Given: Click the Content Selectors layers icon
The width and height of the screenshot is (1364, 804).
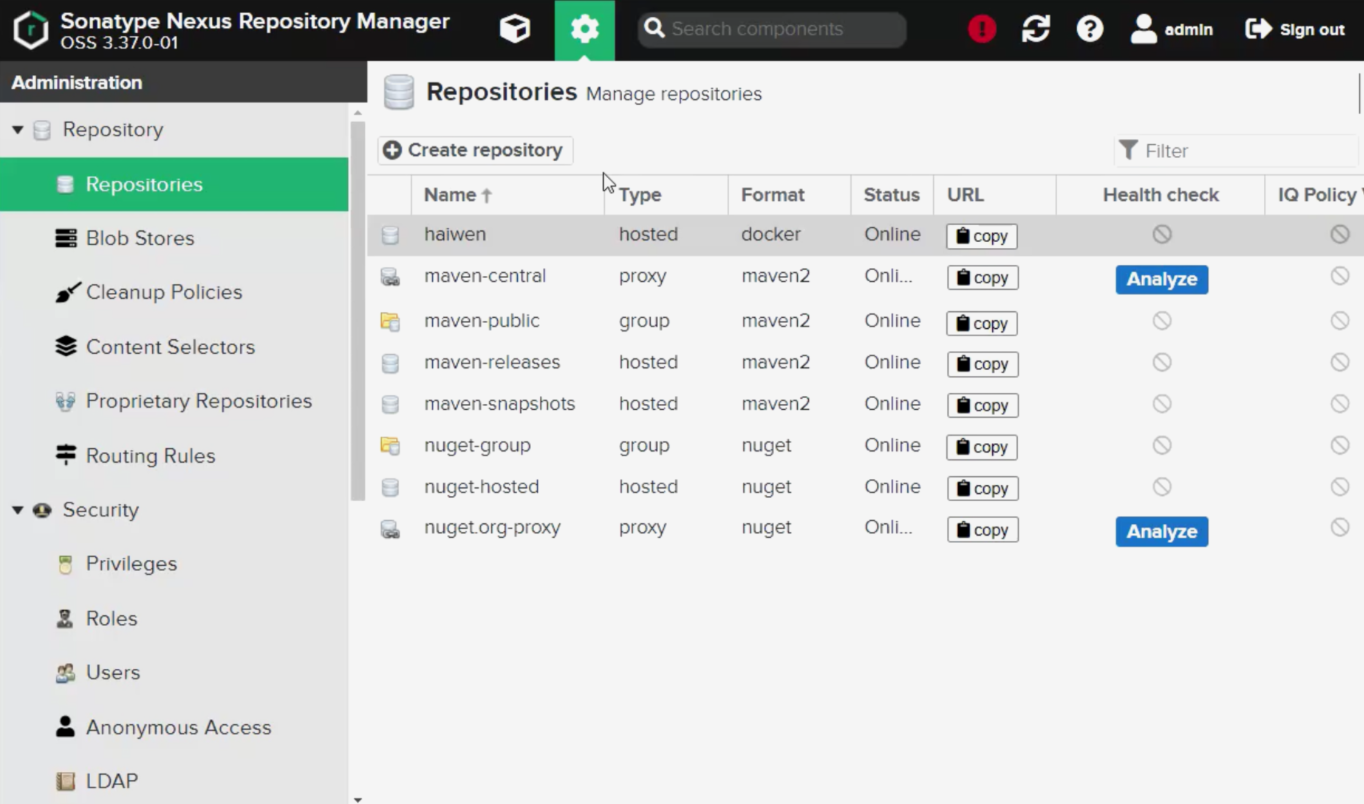Looking at the screenshot, I should pos(66,347).
